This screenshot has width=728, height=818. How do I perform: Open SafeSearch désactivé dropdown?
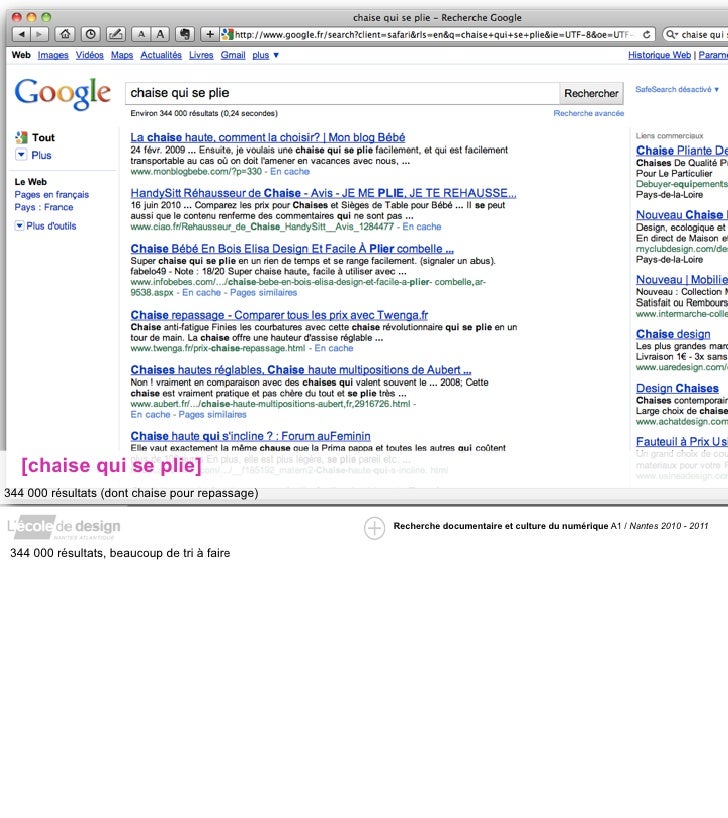pos(677,90)
